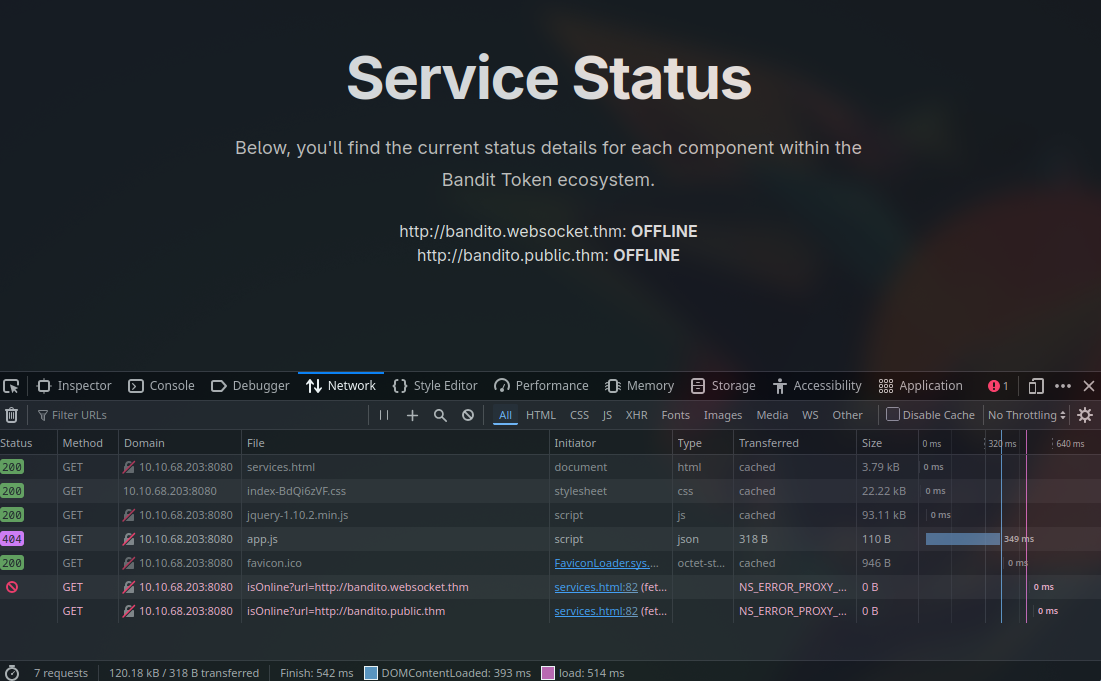This screenshot has height=681, width=1101.
Task: Pause network recording
Action: pos(384,415)
